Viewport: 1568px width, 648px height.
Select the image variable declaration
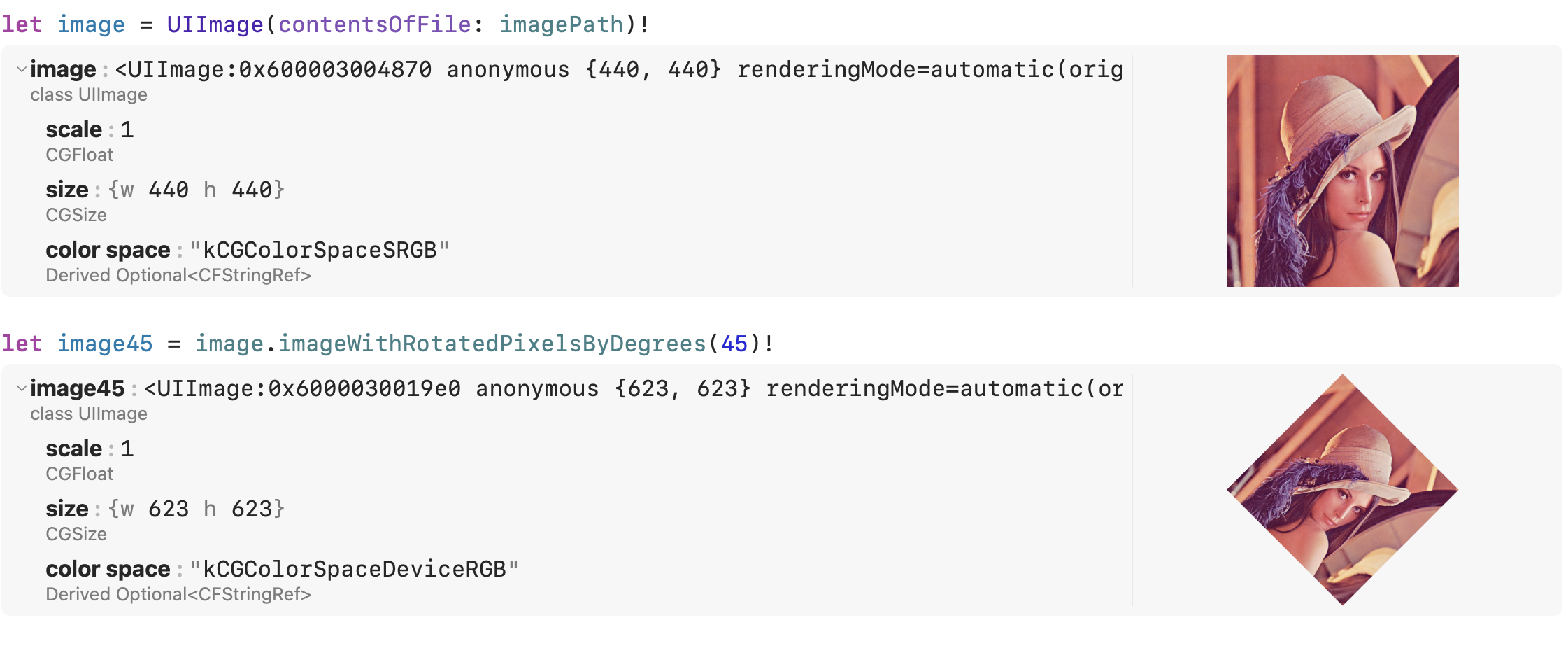[92, 24]
